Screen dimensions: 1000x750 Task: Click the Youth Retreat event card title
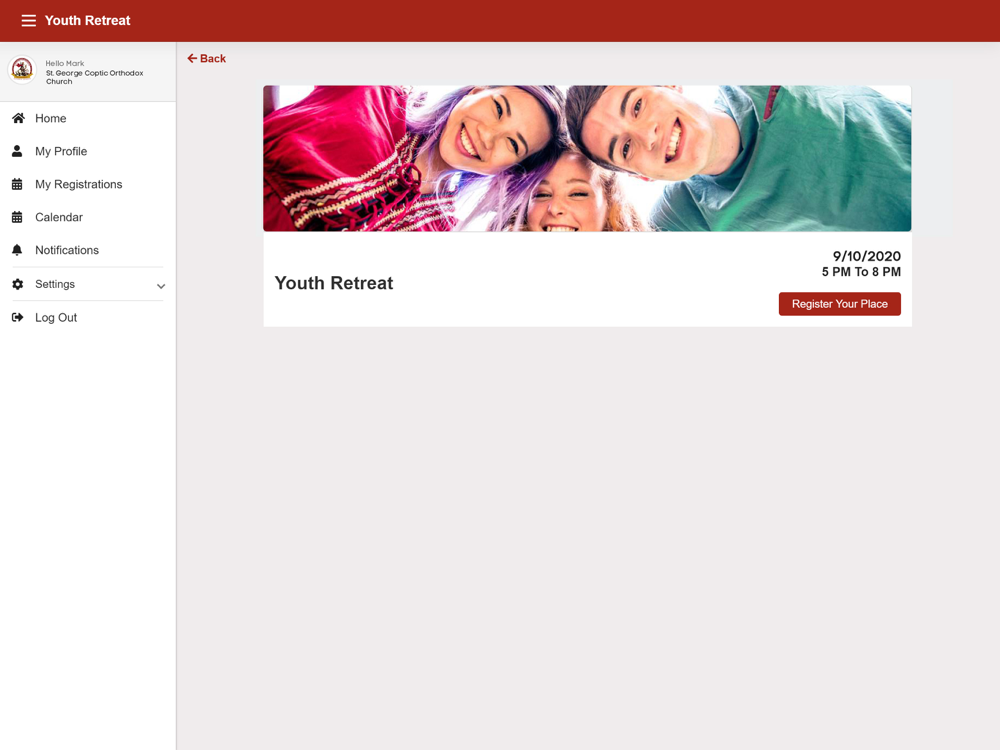pos(334,283)
